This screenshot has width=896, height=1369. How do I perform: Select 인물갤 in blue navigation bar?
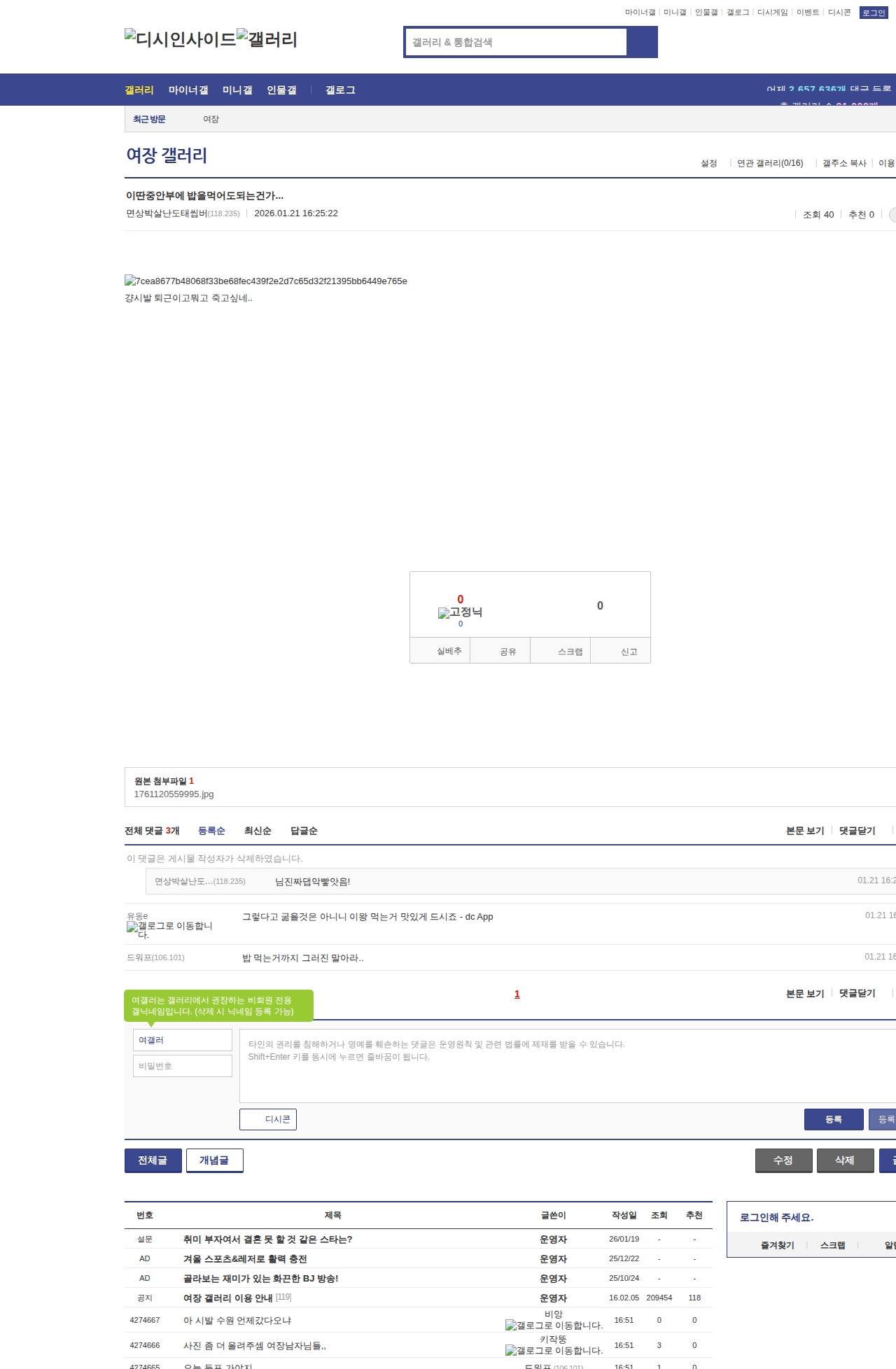pos(281,90)
